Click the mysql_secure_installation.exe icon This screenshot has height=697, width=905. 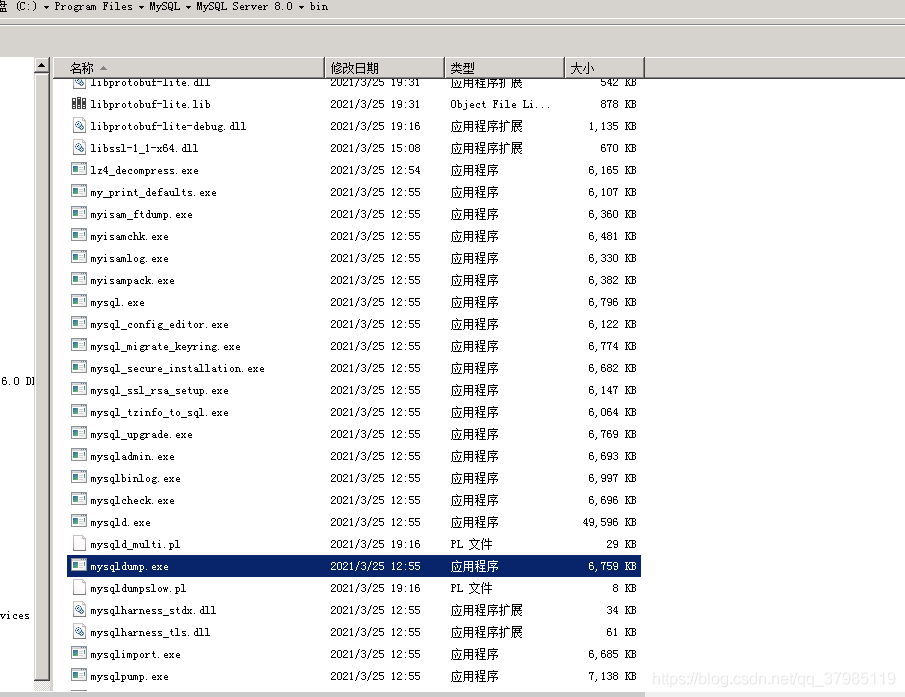[79, 367]
